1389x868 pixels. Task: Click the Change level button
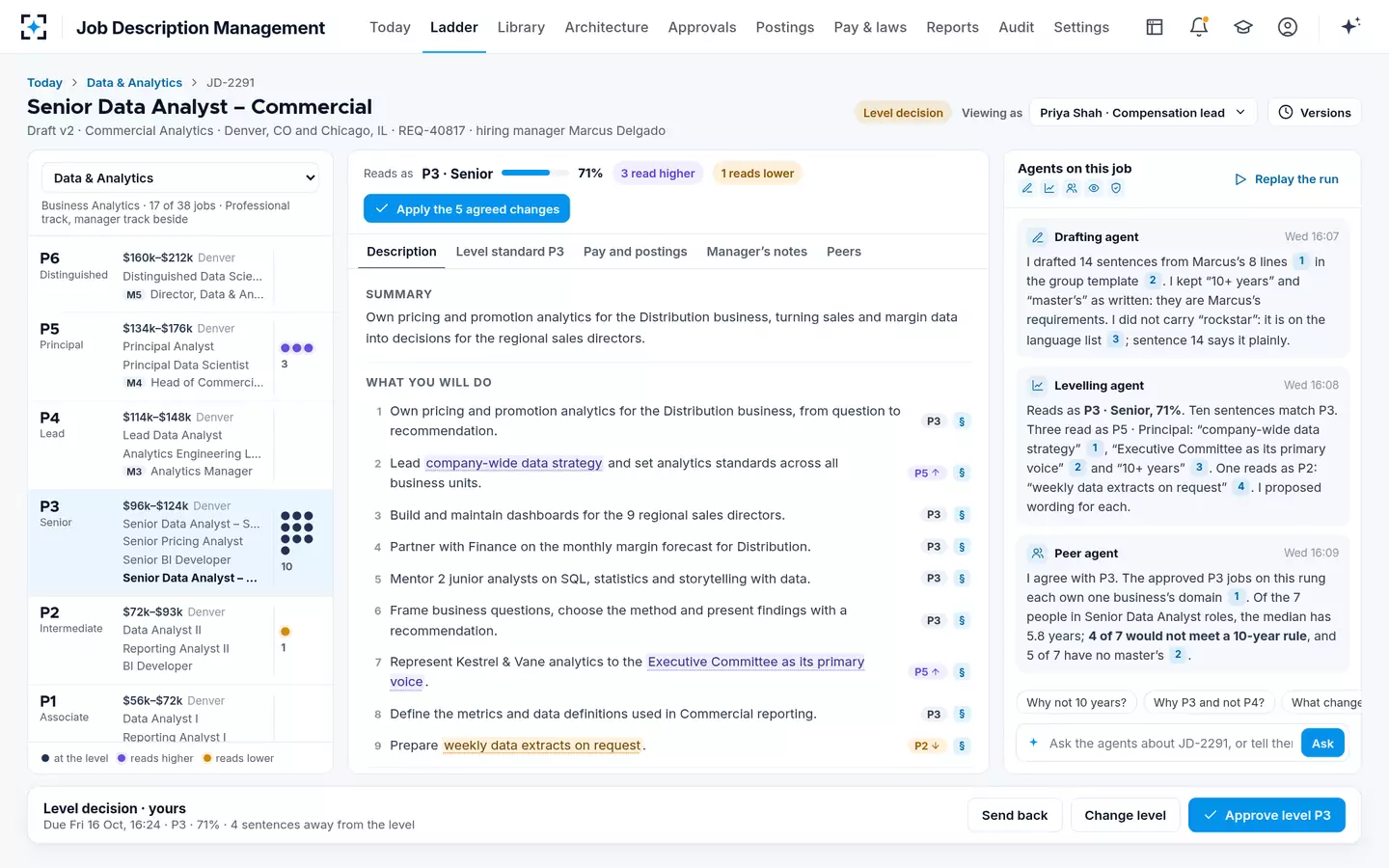(x=1125, y=815)
